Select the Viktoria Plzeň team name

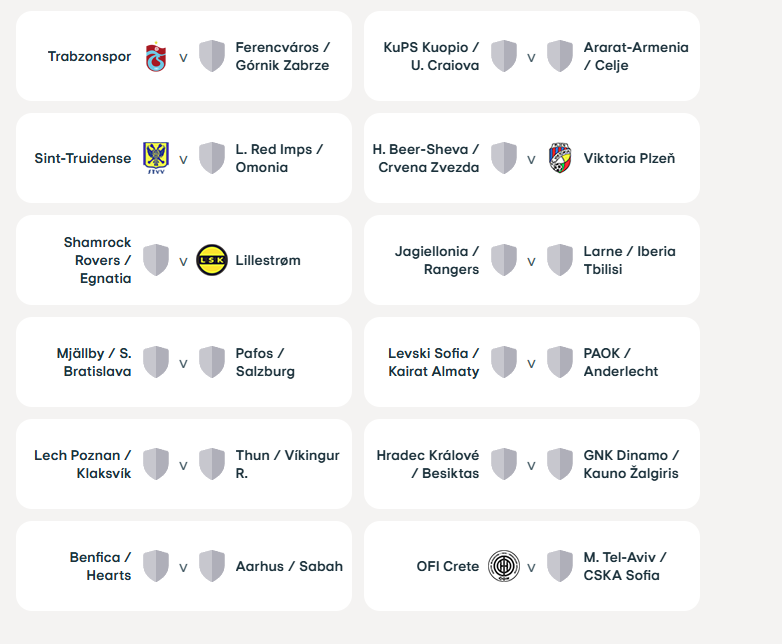point(629,158)
